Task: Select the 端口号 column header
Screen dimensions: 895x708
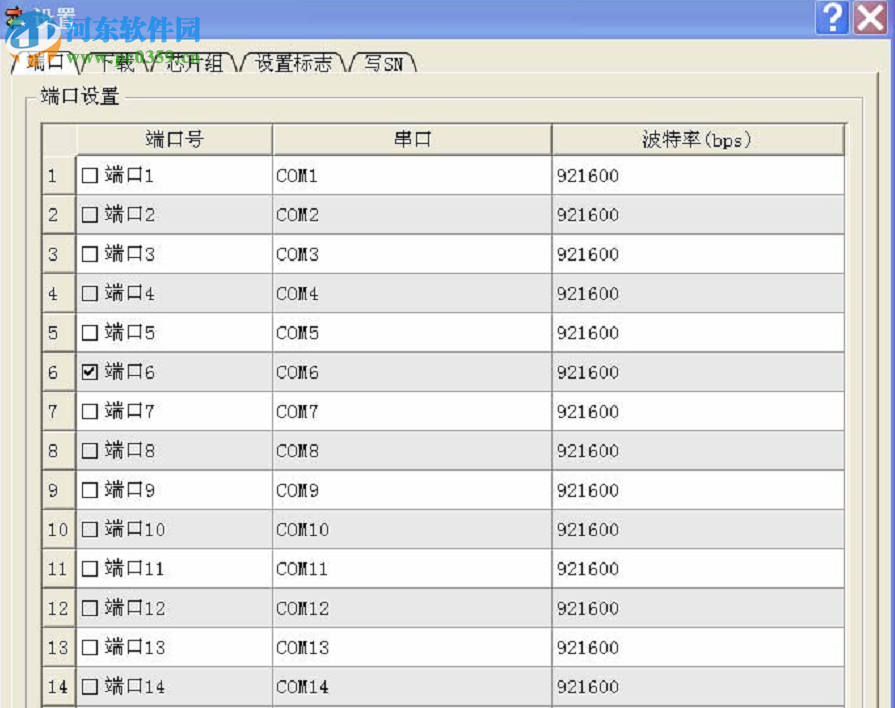Action: click(174, 140)
